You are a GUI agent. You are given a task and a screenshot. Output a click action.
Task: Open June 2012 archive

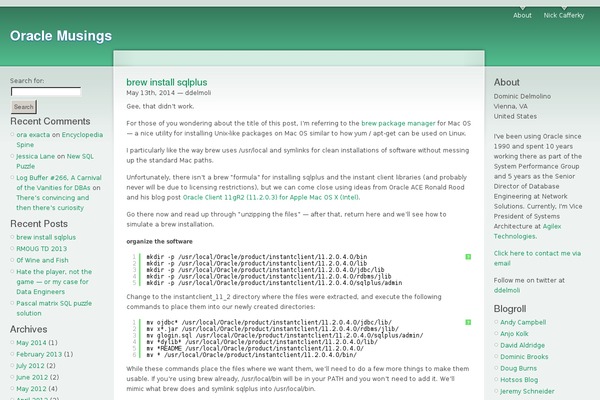point(32,377)
